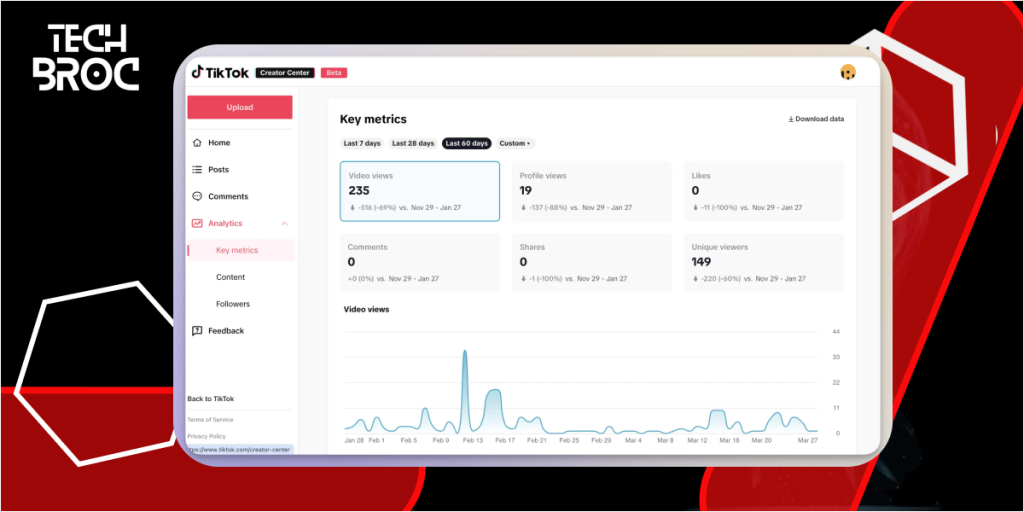Click the chart peak near Feb 13
The width and height of the screenshot is (1024, 512).
pyautogui.click(x=465, y=352)
